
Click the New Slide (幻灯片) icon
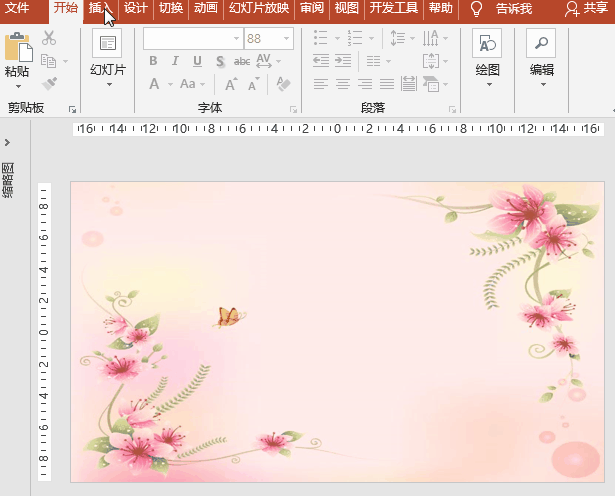coord(107,43)
